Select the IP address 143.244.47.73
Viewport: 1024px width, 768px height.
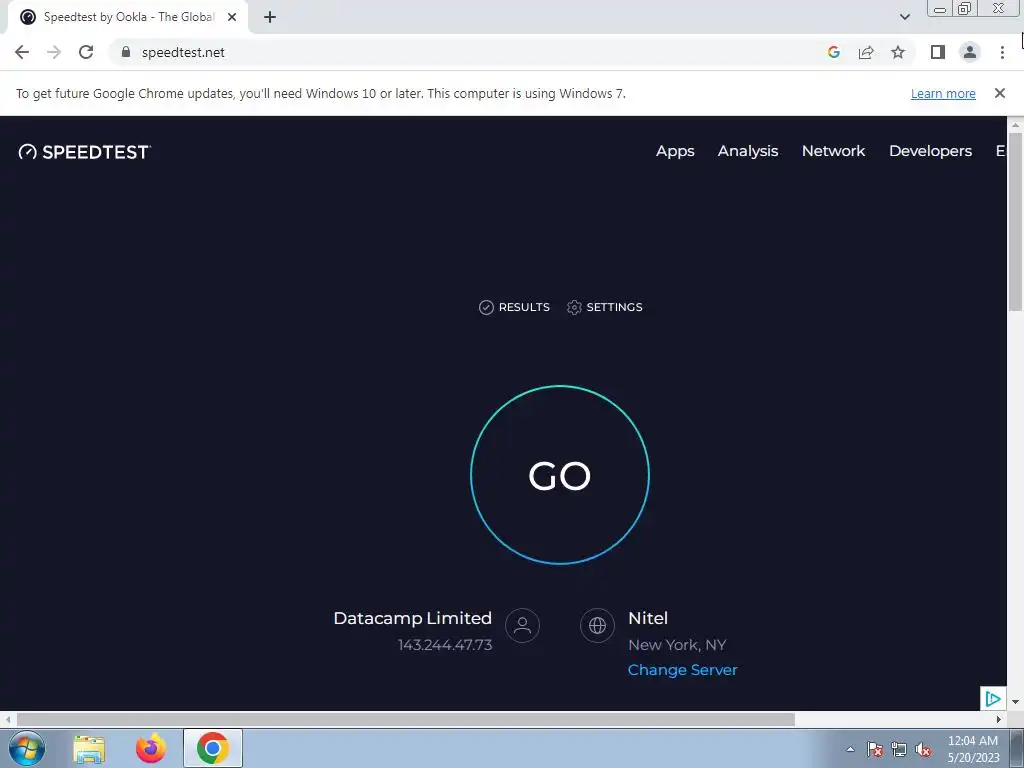click(445, 645)
